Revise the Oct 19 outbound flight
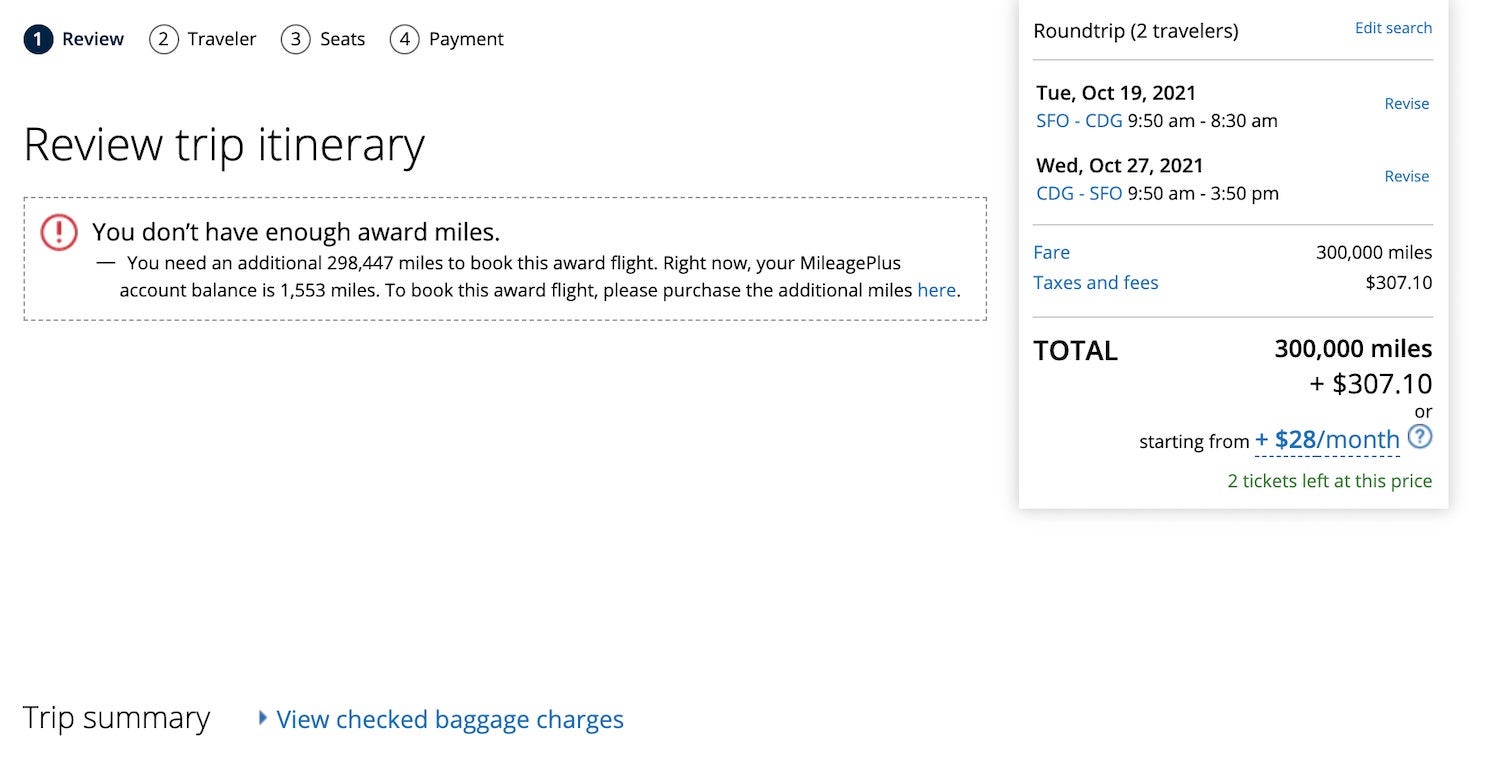Screen dimensions: 1500x772 (1407, 103)
